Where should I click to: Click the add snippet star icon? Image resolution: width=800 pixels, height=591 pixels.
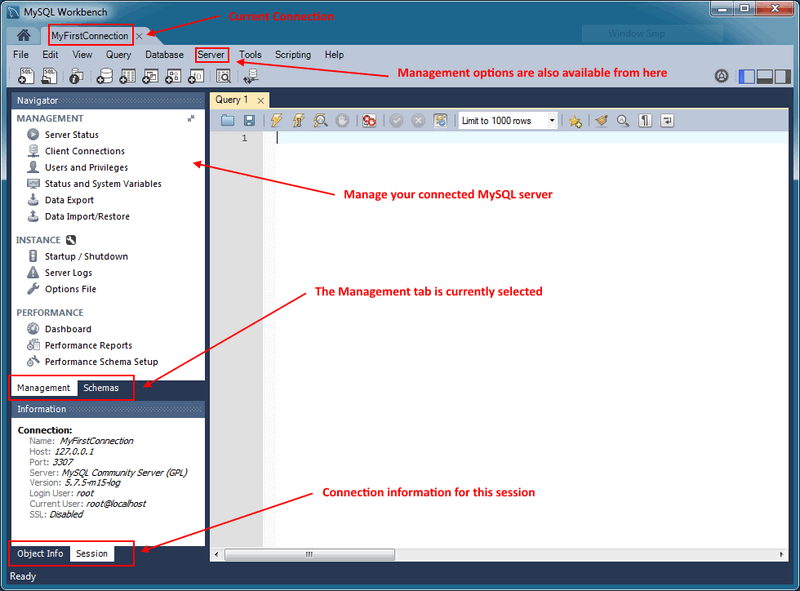(x=575, y=121)
